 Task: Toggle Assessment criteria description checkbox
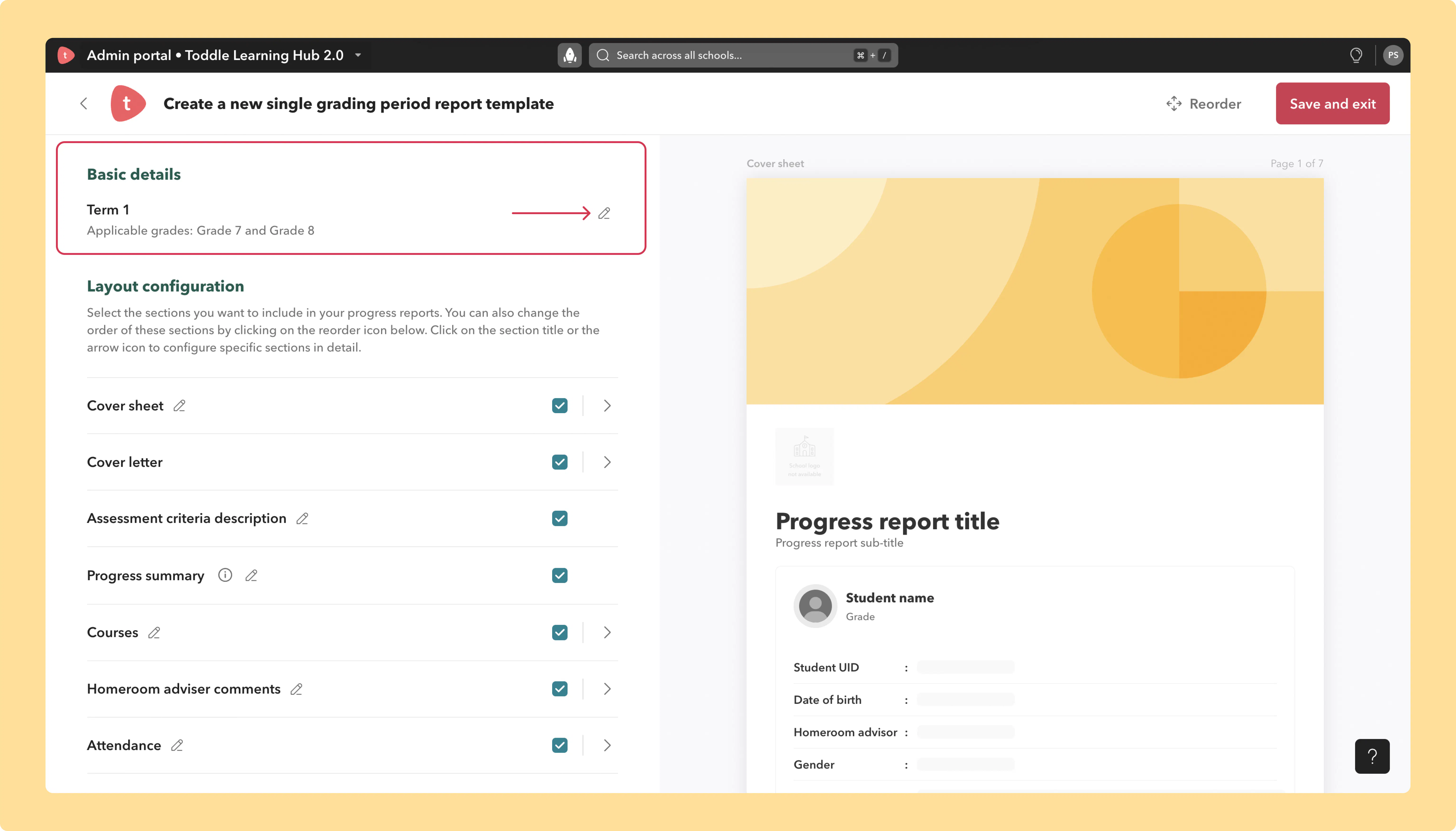tap(560, 518)
